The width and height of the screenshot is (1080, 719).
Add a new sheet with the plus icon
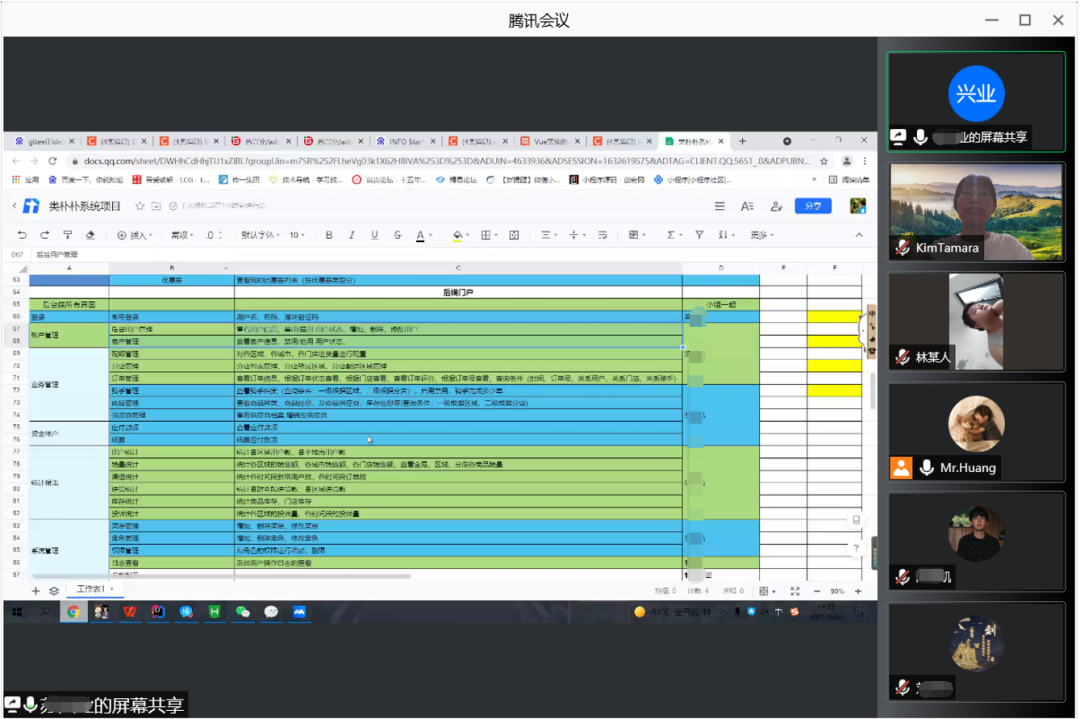(x=36, y=591)
